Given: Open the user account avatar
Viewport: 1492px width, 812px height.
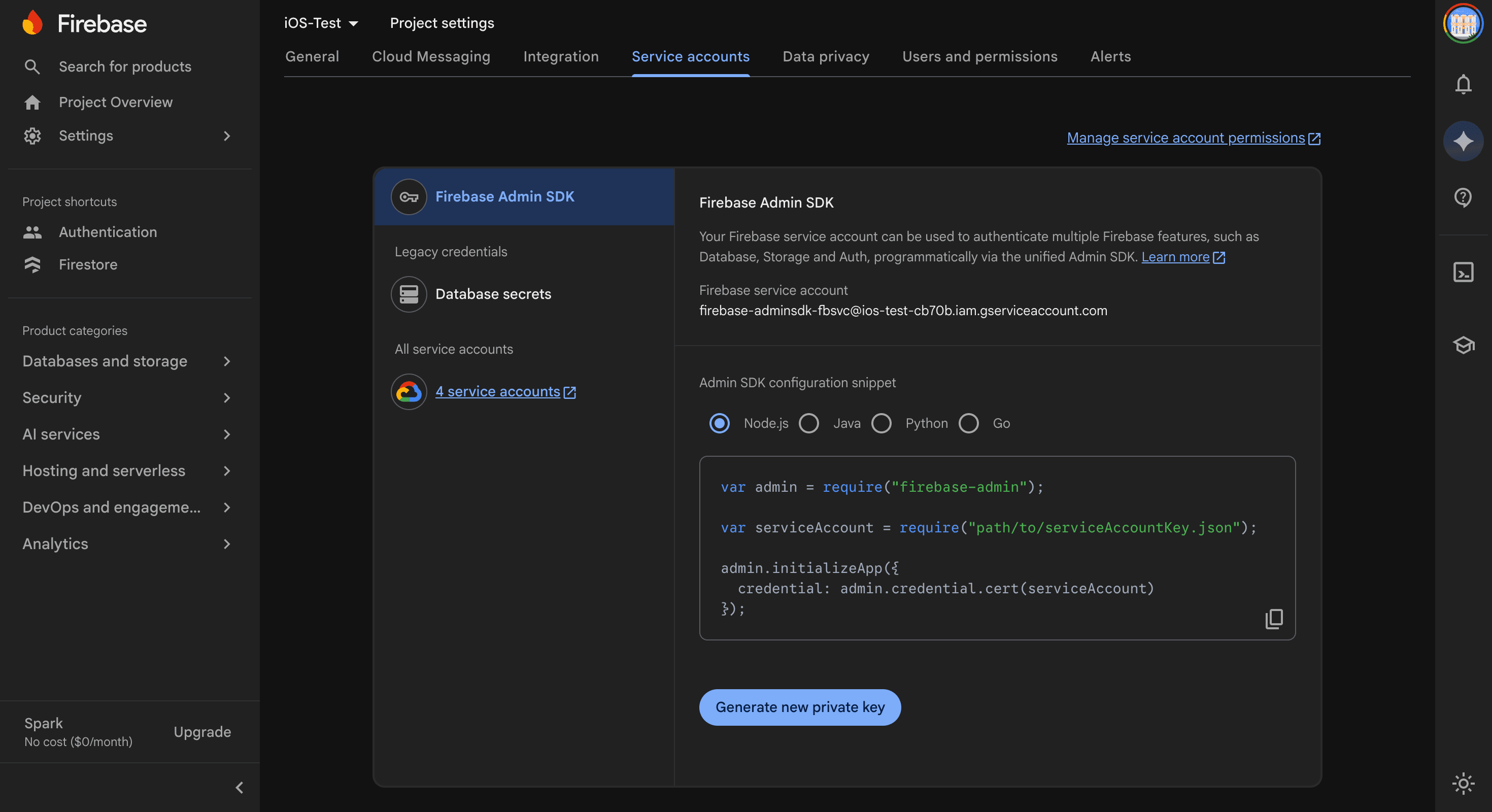Looking at the screenshot, I should coord(1464,23).
